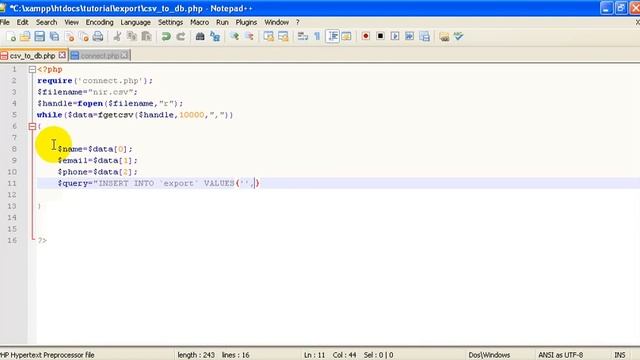This screenshot has width=640, height=360.
Task: Click the Save All toolbar icon
Action: (x=54, y=37)
